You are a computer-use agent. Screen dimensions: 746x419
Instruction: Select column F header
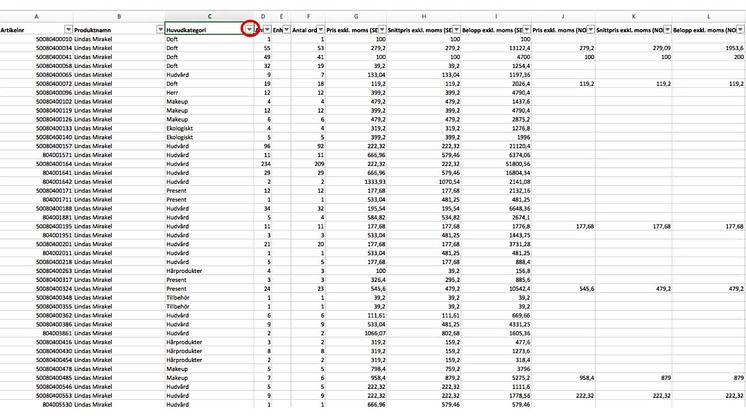308,17
